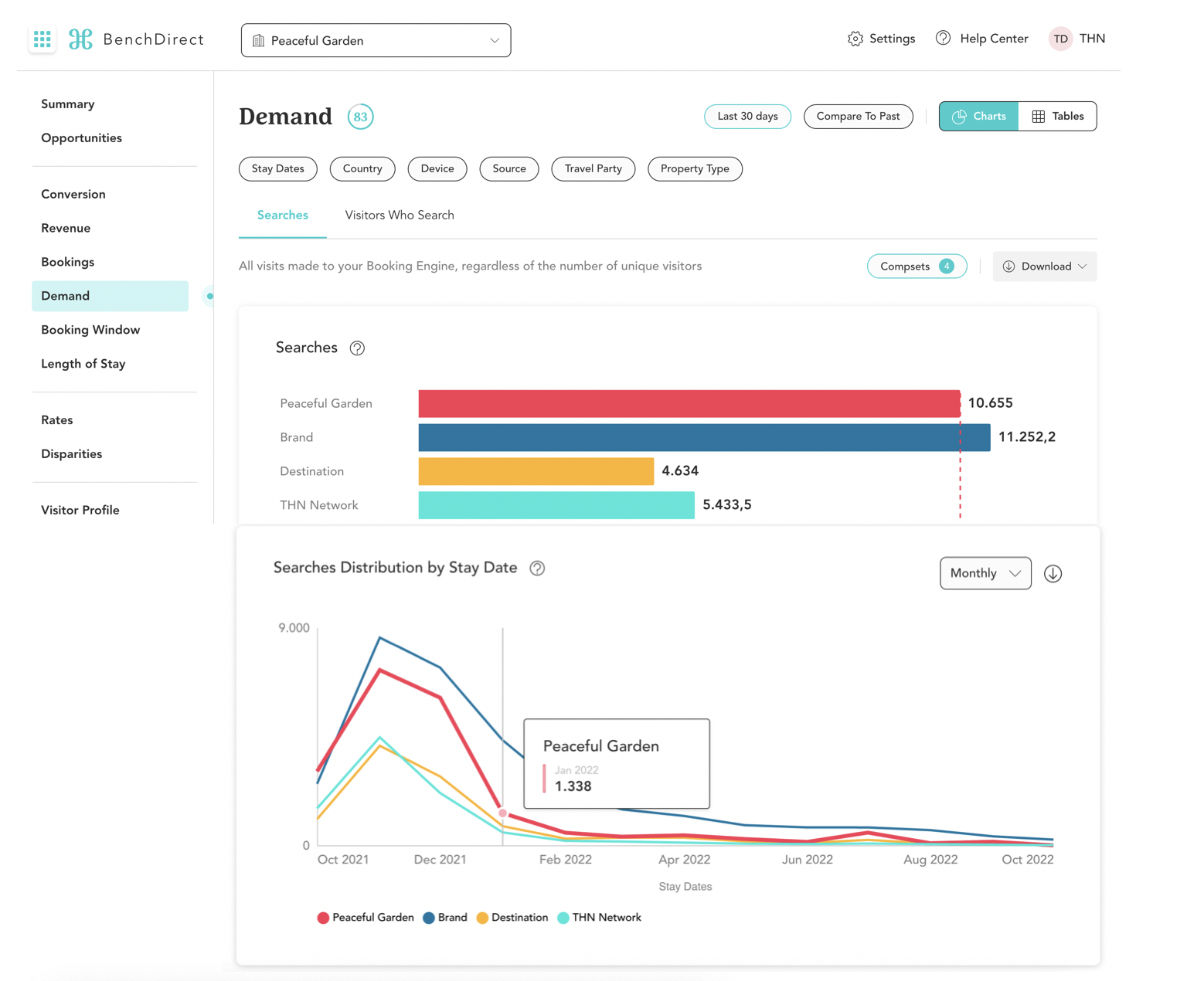The height and width of the screenshot is (981, 1204).
Task: Click the Demand page heading
Action: click(285, 117)
